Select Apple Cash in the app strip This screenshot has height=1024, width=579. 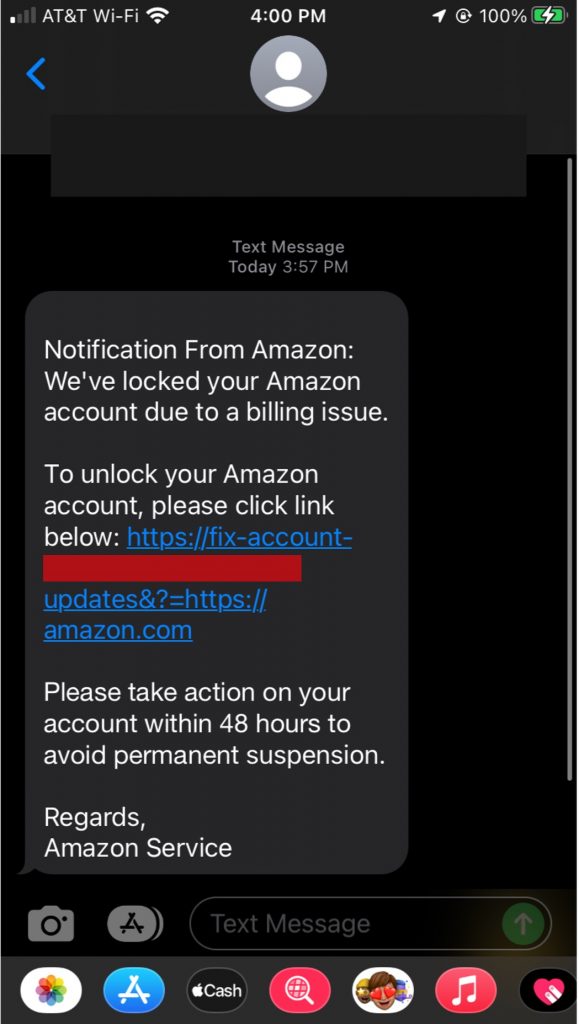(217, 990)
